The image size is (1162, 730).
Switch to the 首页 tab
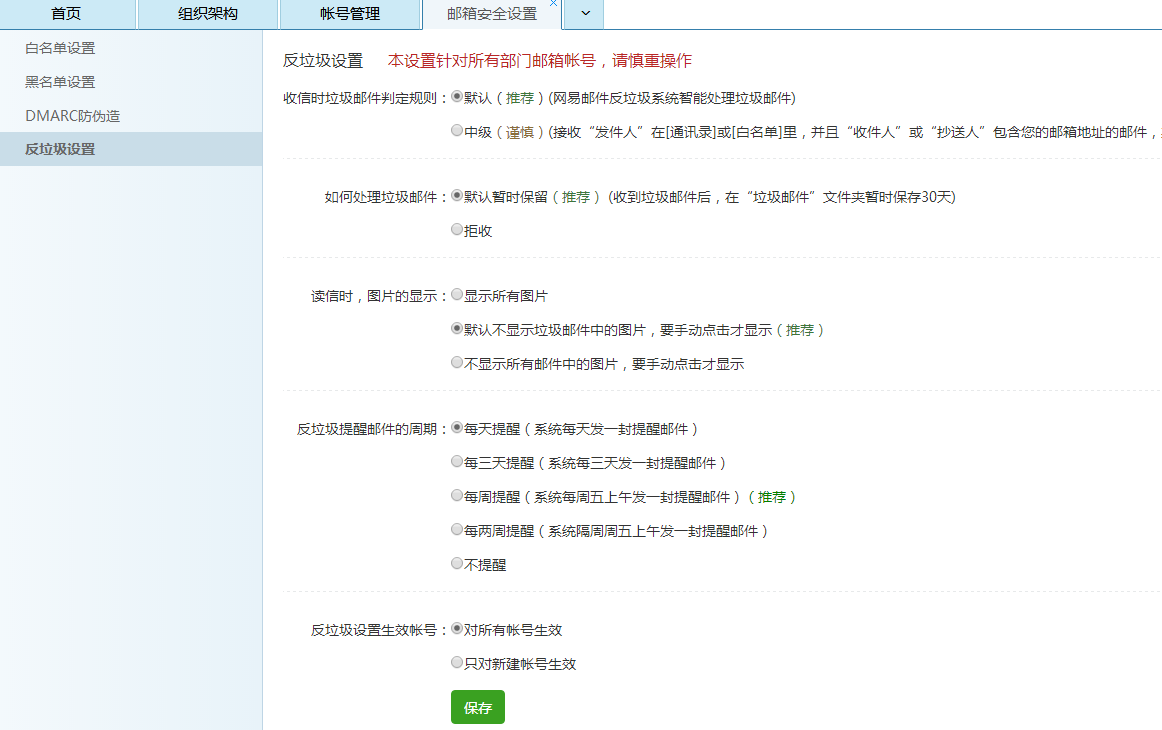point(64,14)
